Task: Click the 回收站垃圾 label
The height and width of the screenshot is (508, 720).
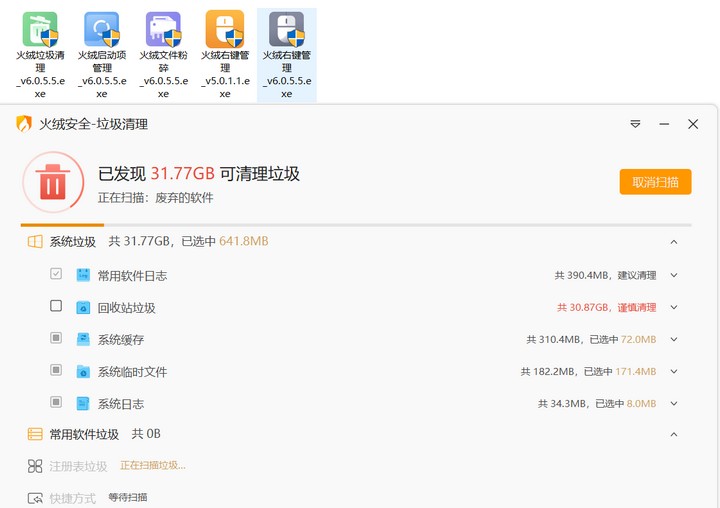Action: [x=126, y=308]
